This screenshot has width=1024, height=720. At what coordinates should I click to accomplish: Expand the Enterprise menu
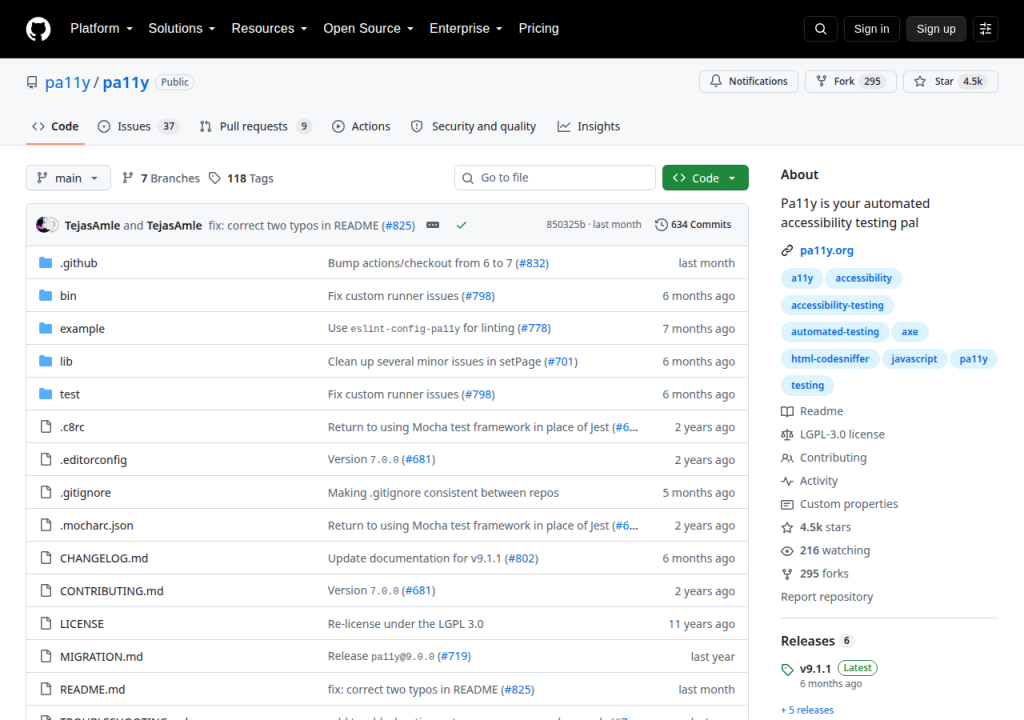click(x=466, y=29)
